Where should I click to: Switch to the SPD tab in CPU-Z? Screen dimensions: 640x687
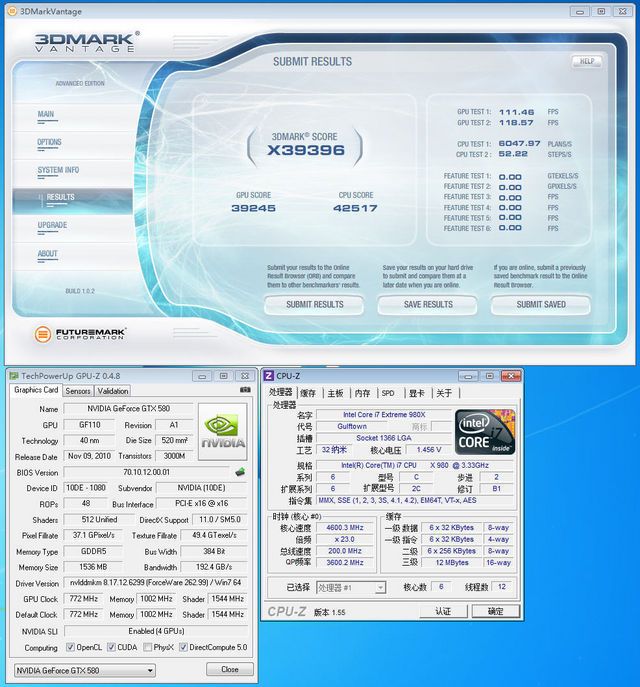pyautogui.click(x=388, y=393)
